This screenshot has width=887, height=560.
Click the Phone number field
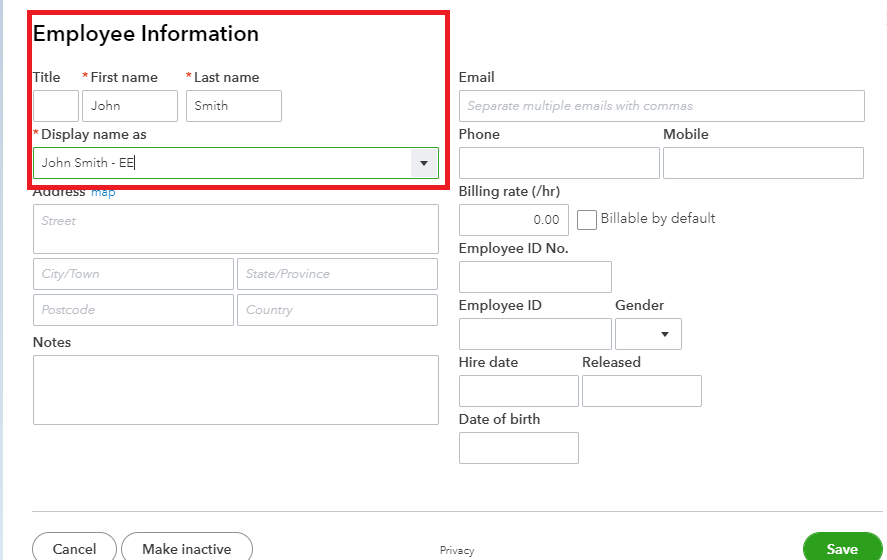[559, 163]
